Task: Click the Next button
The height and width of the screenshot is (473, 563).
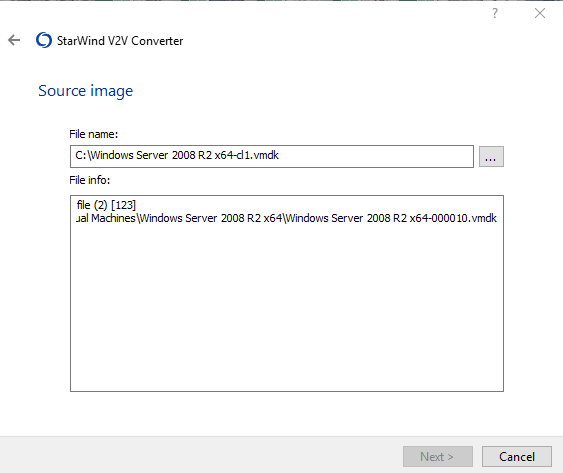Action: point(438,456)
